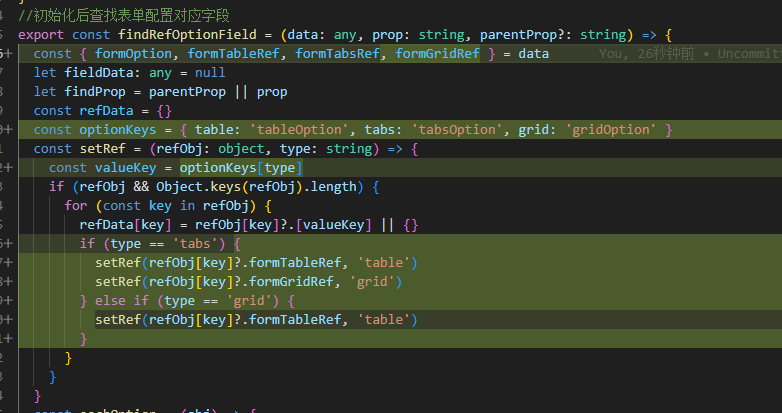Click the refData empty object declaration
This screenshot has width=782, height=413.
119,111
